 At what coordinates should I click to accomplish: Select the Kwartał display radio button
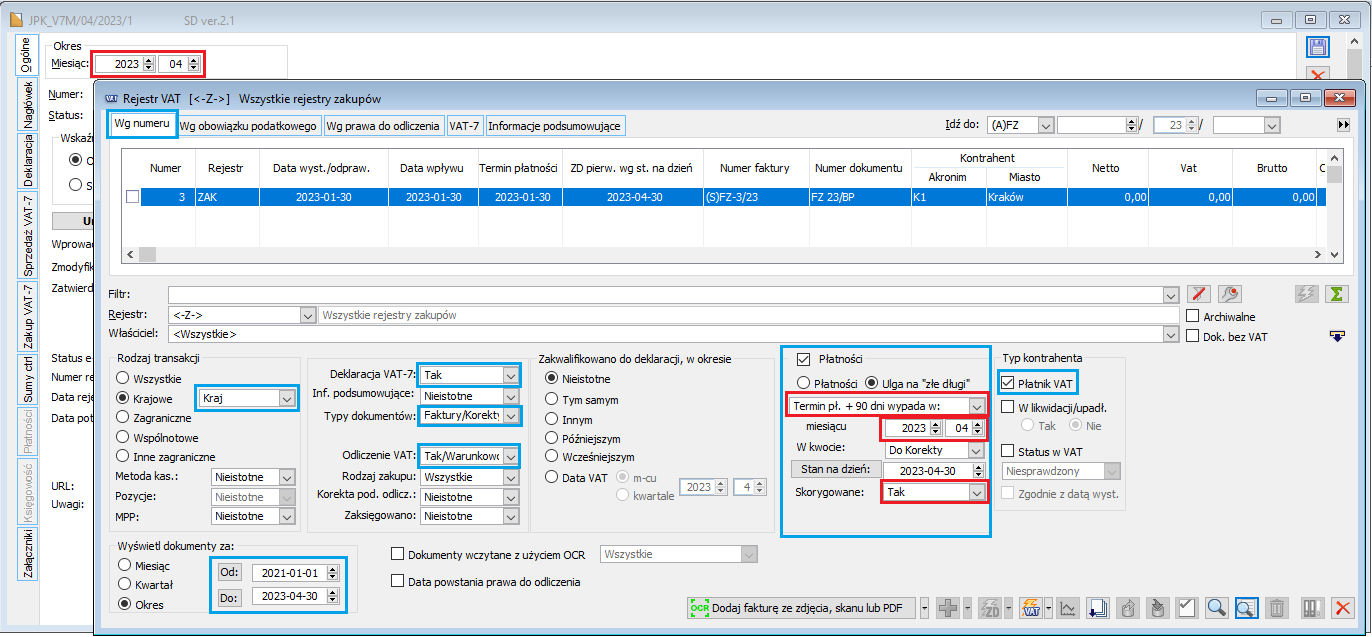tap(125, 584)
